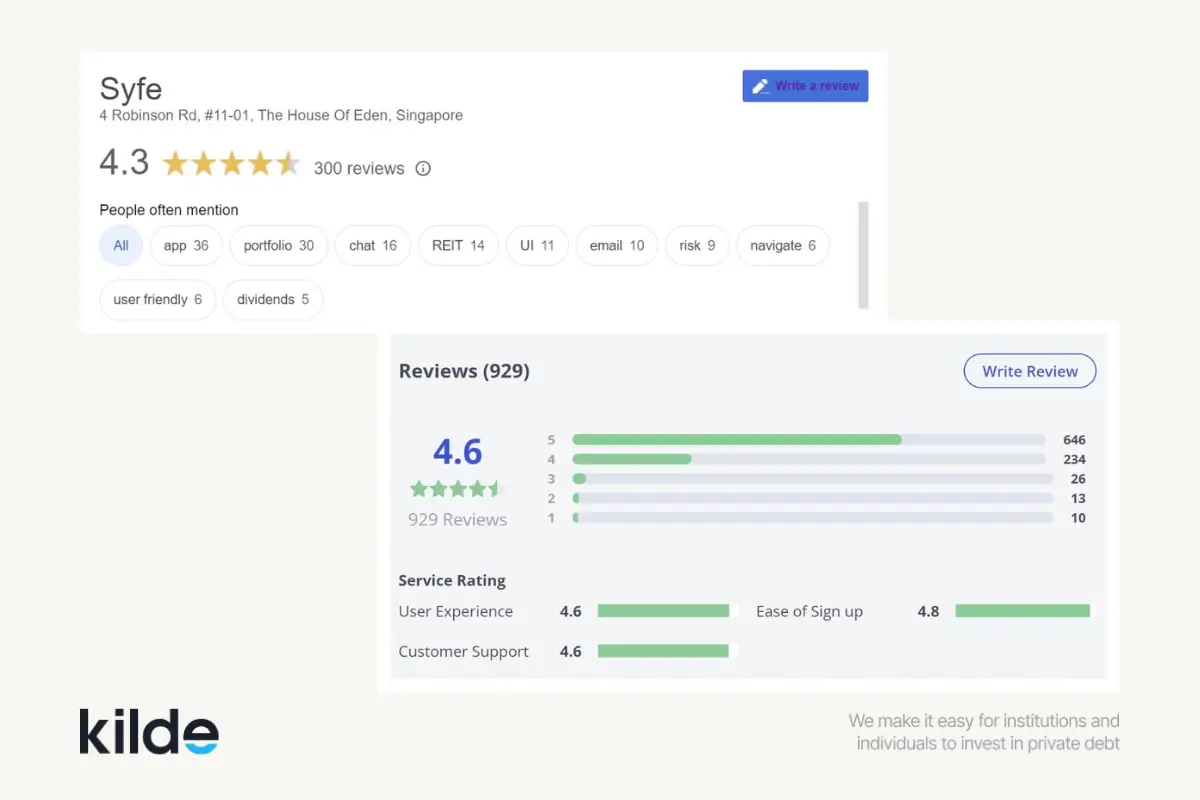The image size is (1200, 800).
Task: Select the portfolio mention filter
Action: [x=278, y=245]
